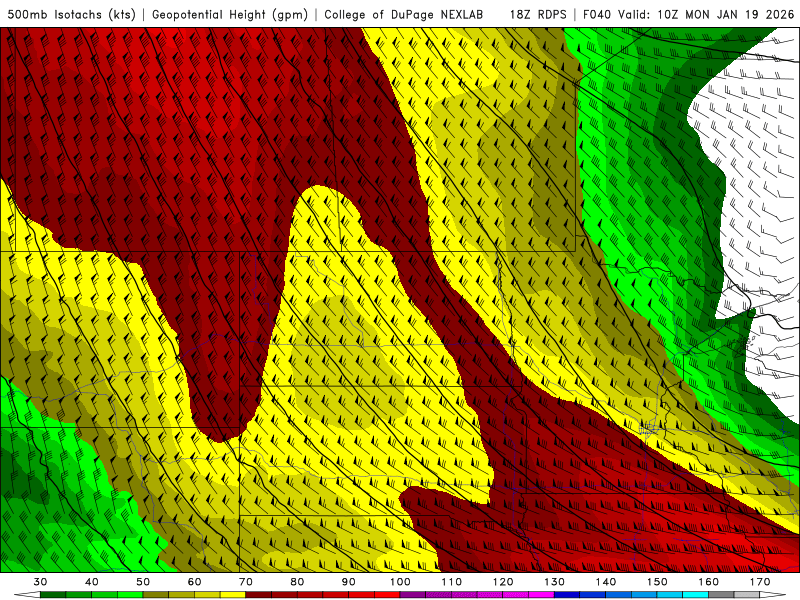Click the legend value 170

coord(760,582)
